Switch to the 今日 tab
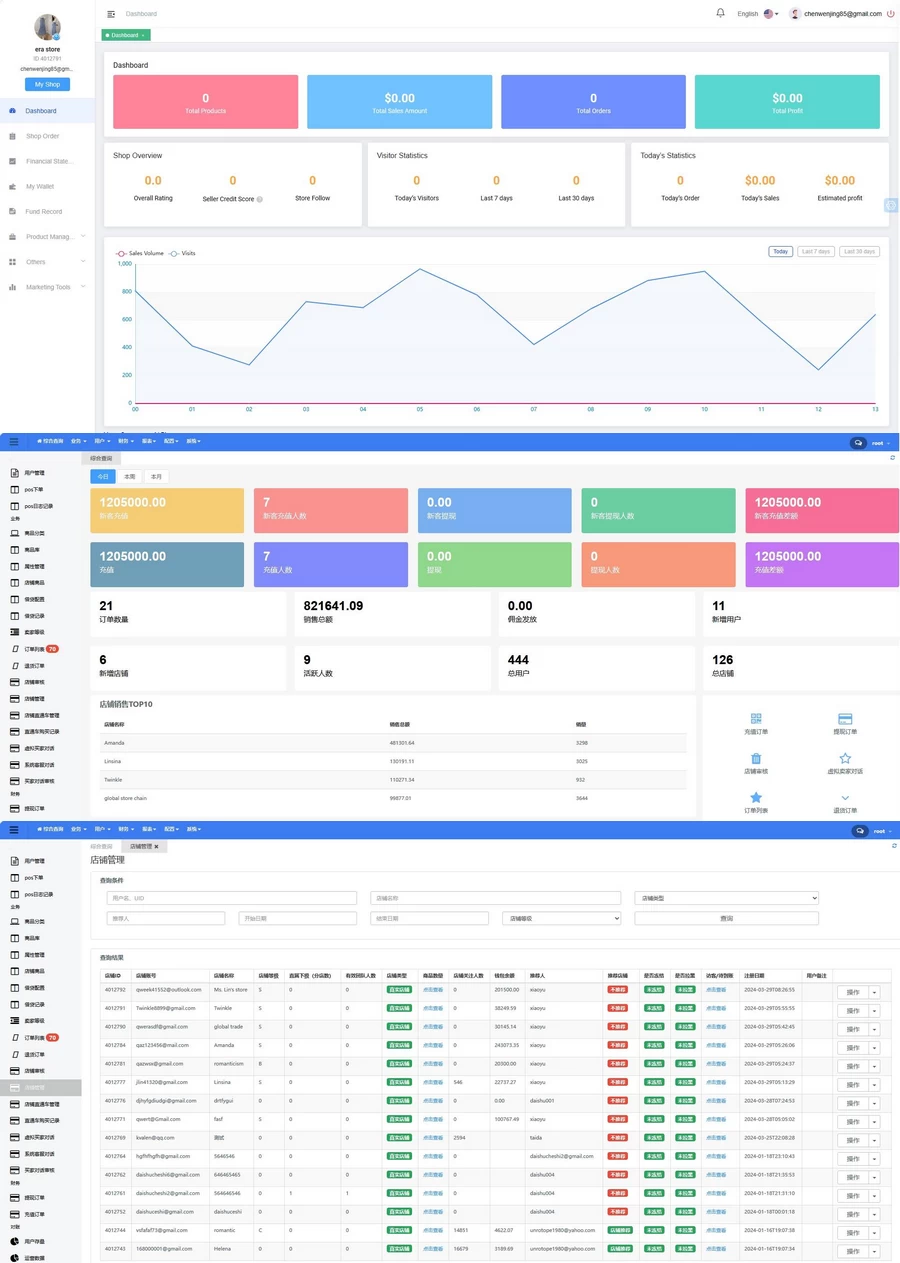 (x=103, y=477)
